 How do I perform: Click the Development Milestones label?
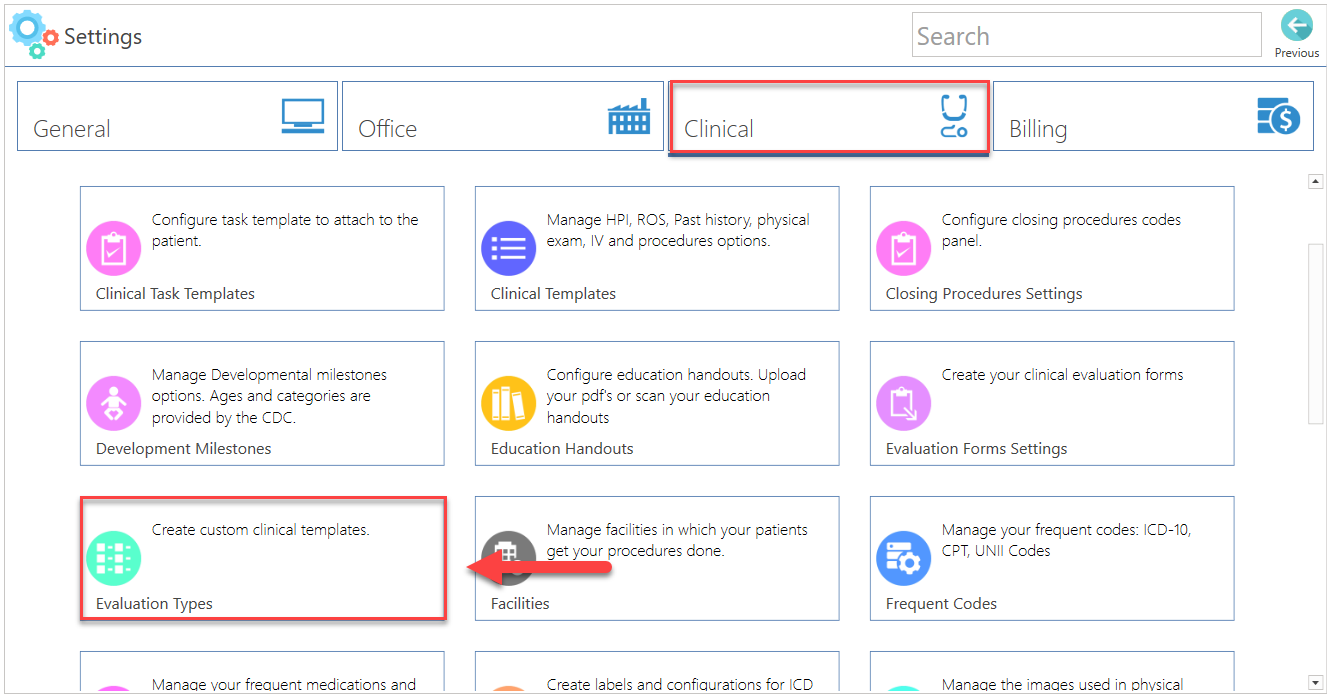(x=183, y=449)
